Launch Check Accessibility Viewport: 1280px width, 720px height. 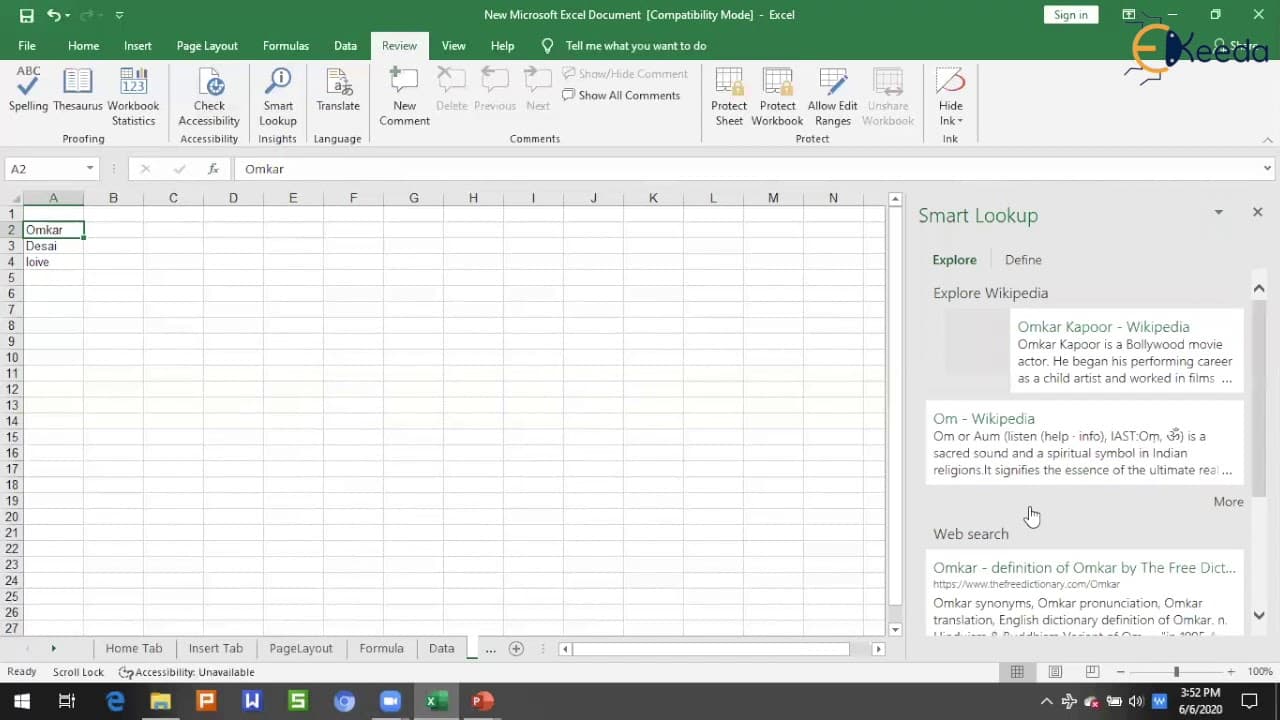[209, 96]
